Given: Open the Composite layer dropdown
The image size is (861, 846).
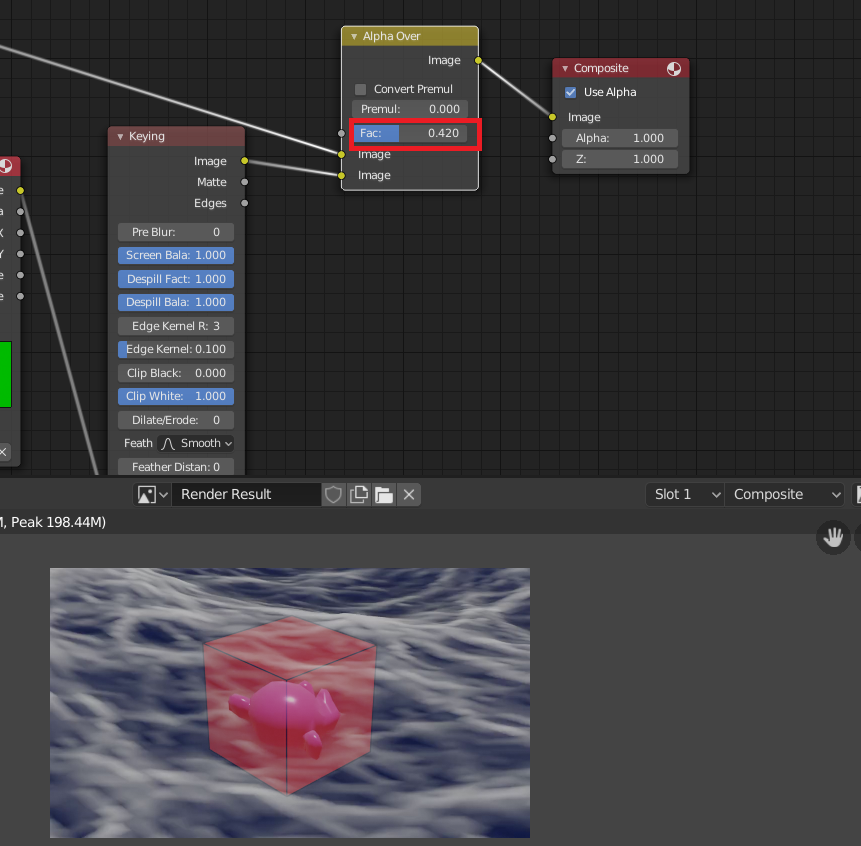Looking at the screenshot, I should click(x=784, y=495).
